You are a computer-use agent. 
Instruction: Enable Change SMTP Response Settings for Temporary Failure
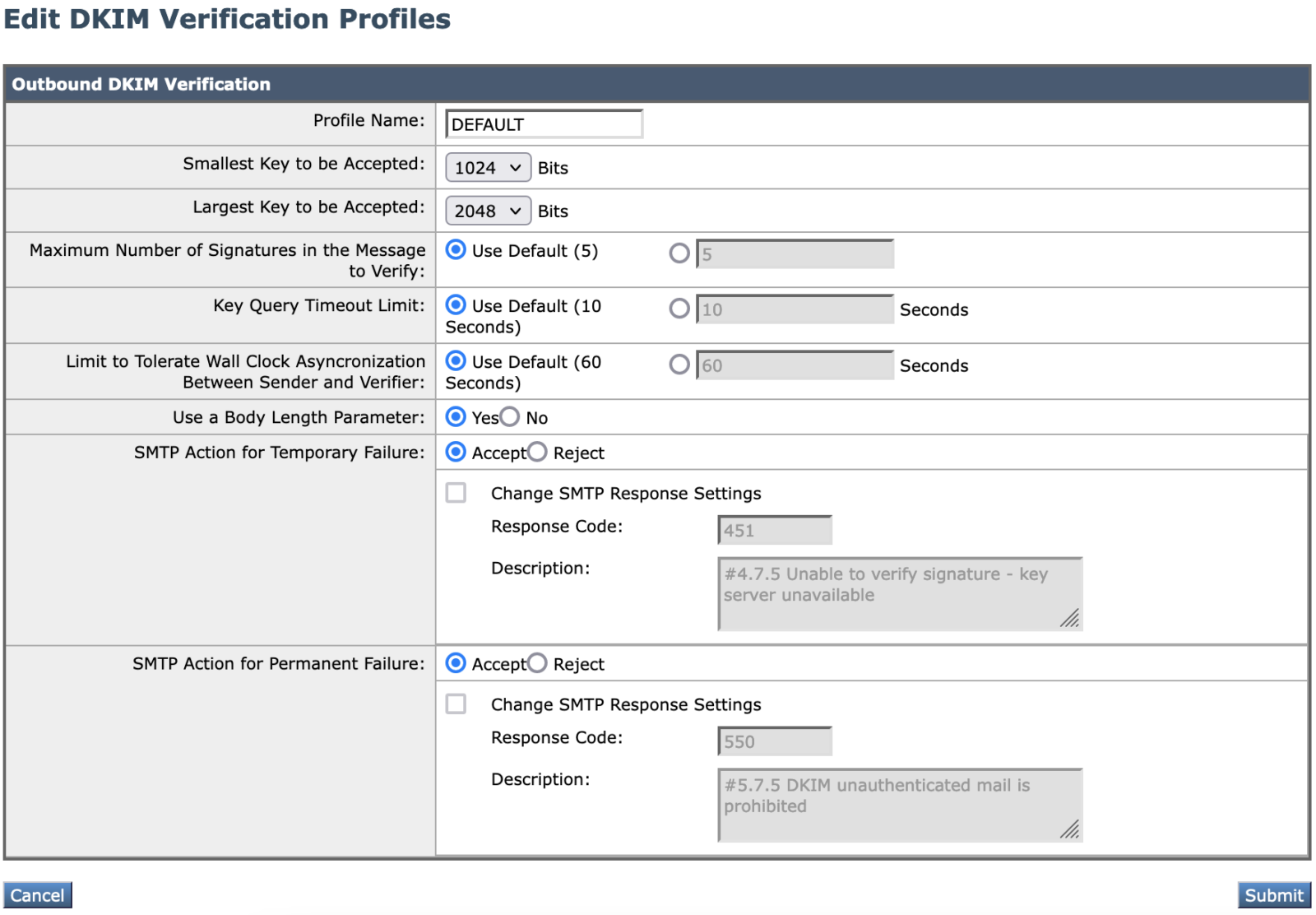tap(456, 493)
